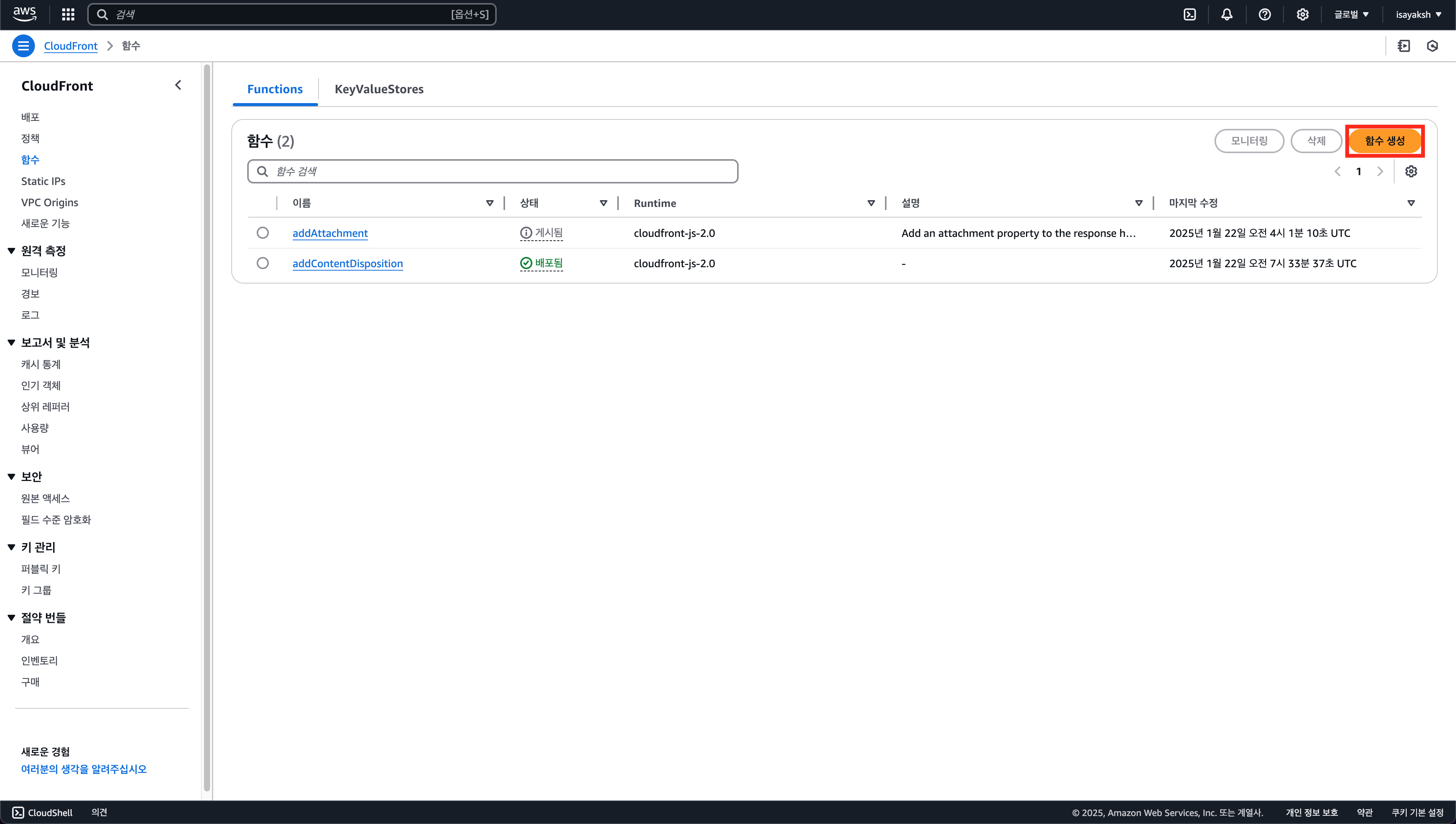Open the table preferences gear icon

(1411, 171)
